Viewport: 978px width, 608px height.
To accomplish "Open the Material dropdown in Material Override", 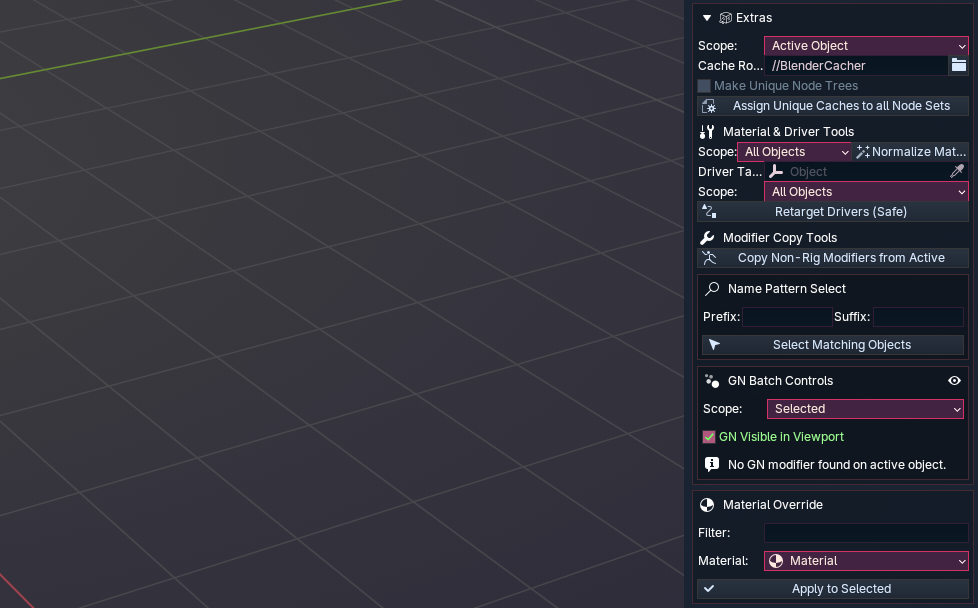I will pyautogui.click(x=866, y=561).
